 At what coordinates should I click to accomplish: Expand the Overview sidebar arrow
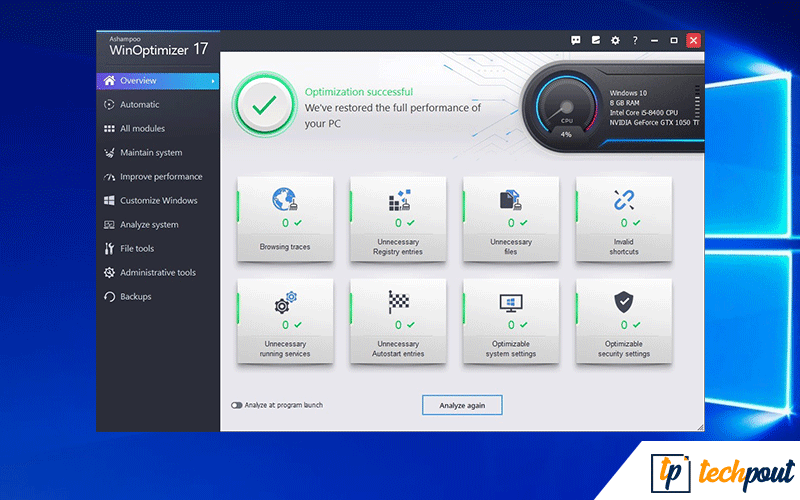[x=213, y=80]
